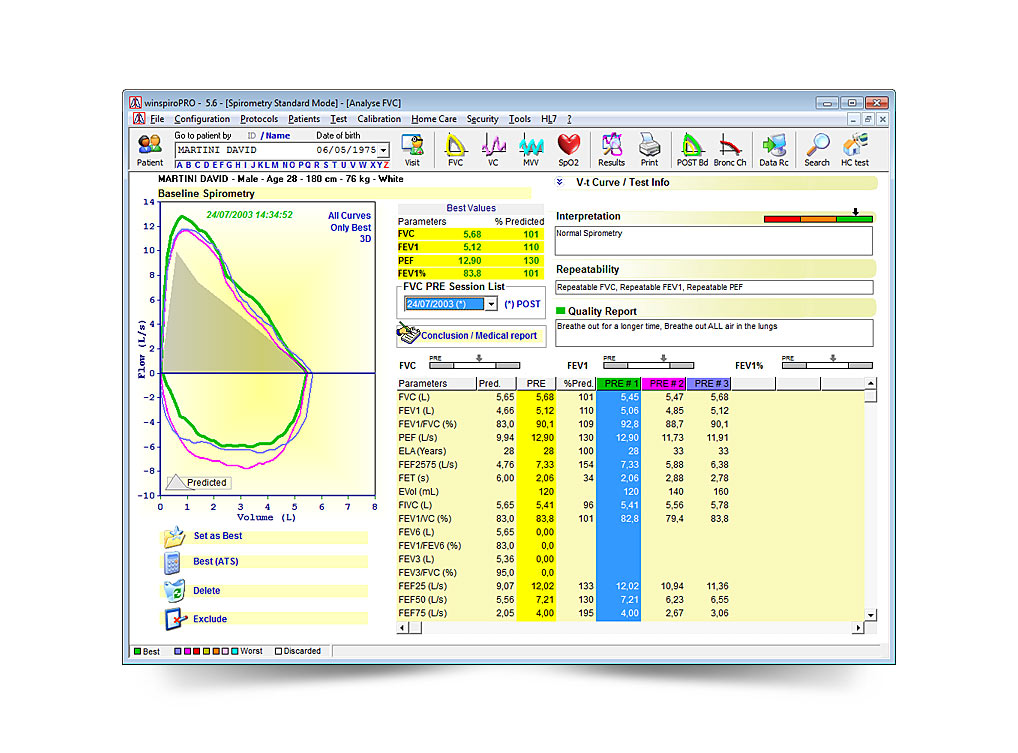Open the Calibration menu
The width and height of the screenshot is (1018, 753).
tap(379, 119)
